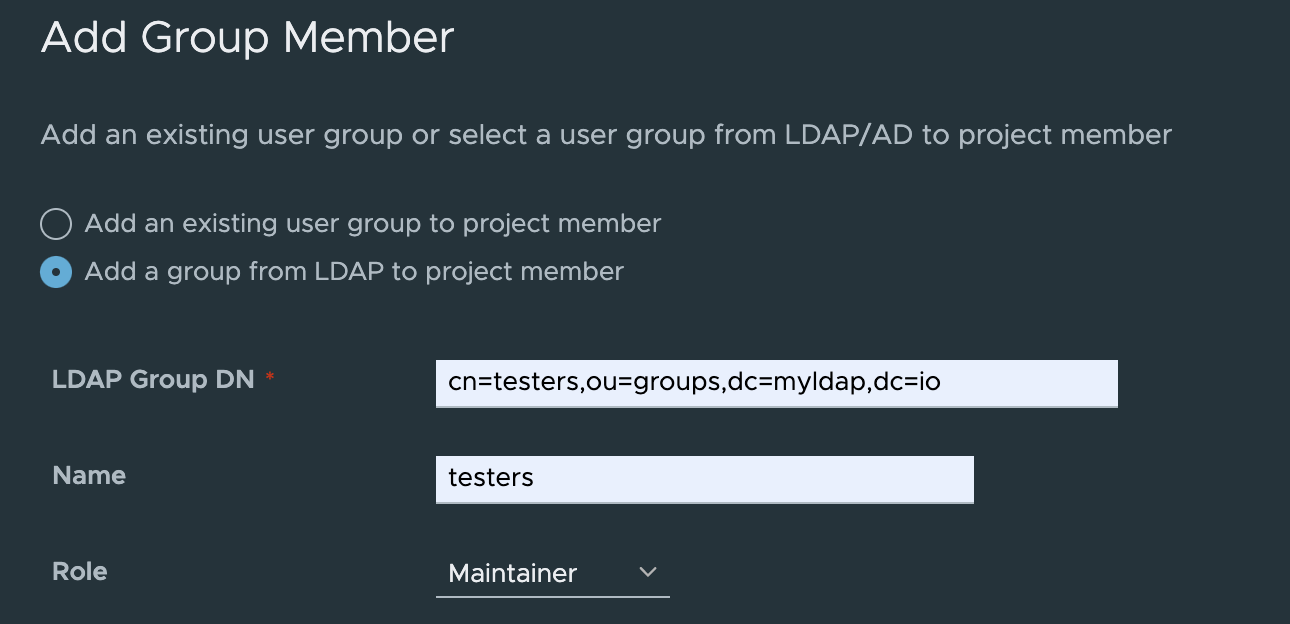Image resolution: width=1290 pixels, height=624 pixels.
Task: Focus the LDAP Group DN input field
Action: point(776,383)
